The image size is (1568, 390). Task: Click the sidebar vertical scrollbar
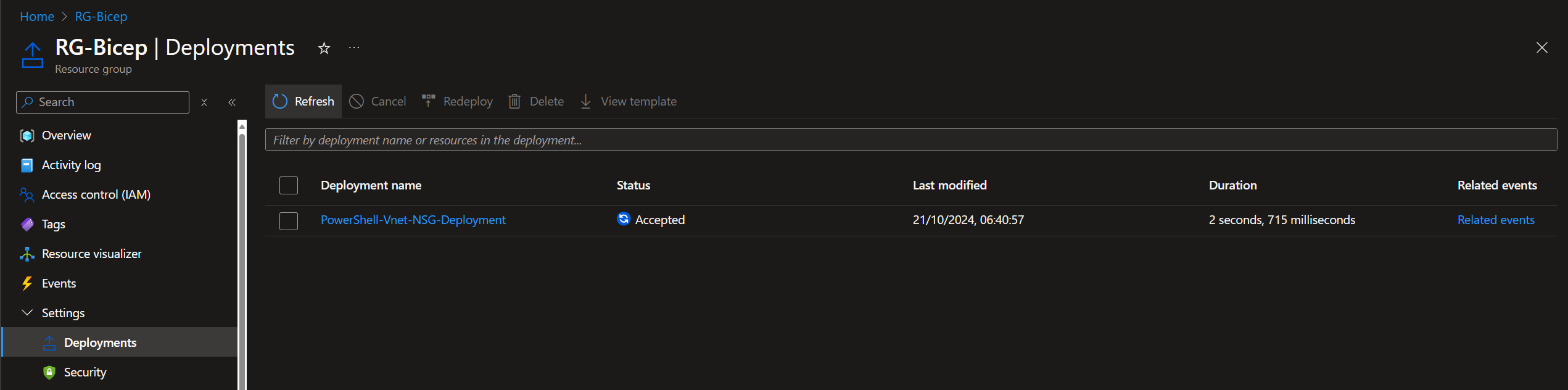pyautogui.click(x=242, y=259)
